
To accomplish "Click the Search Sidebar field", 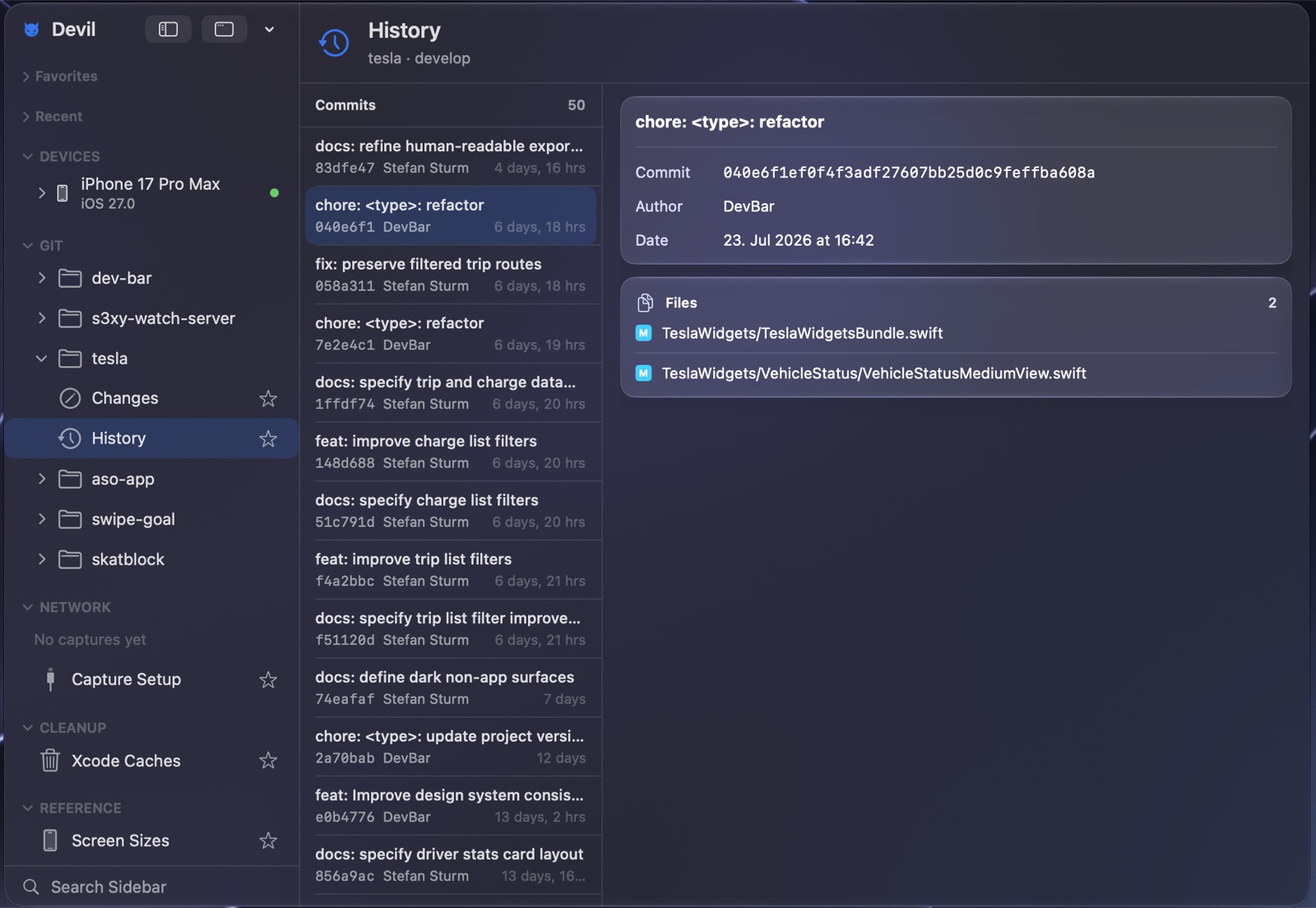I will pyautogui.click(x=152, y=887).
